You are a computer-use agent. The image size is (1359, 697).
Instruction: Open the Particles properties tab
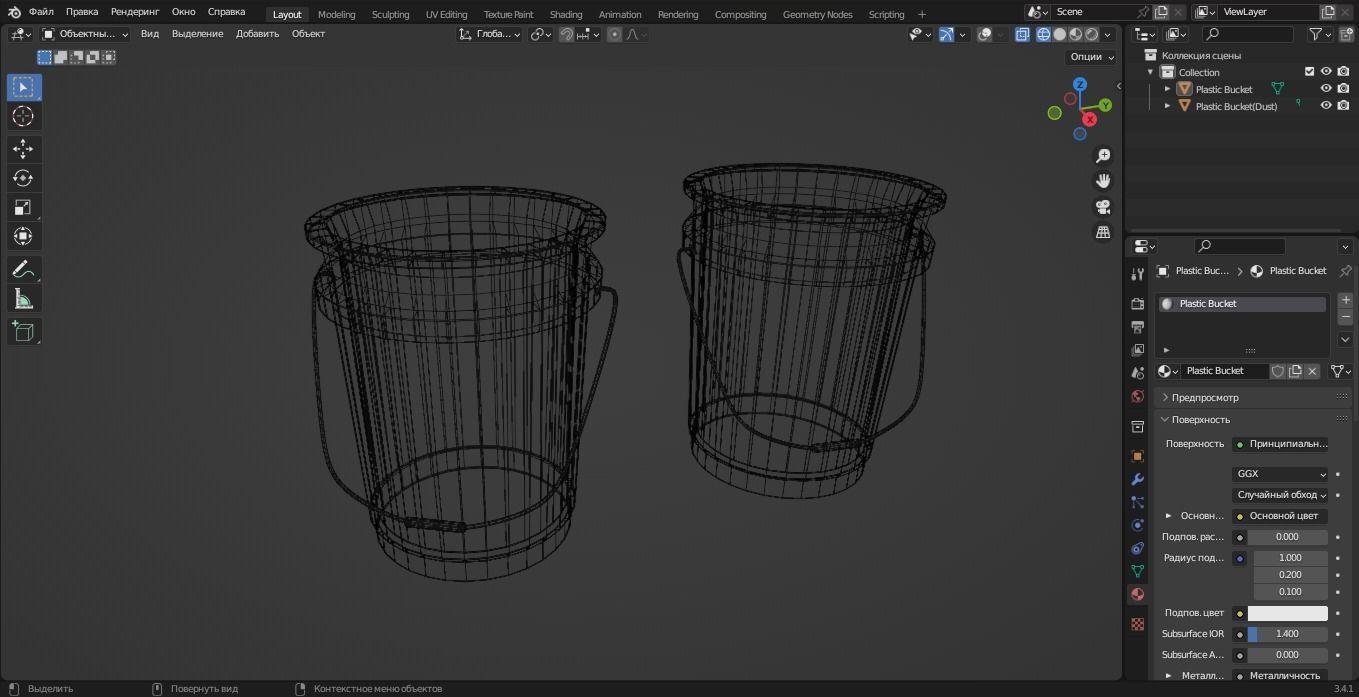[x=1137, y=502]
